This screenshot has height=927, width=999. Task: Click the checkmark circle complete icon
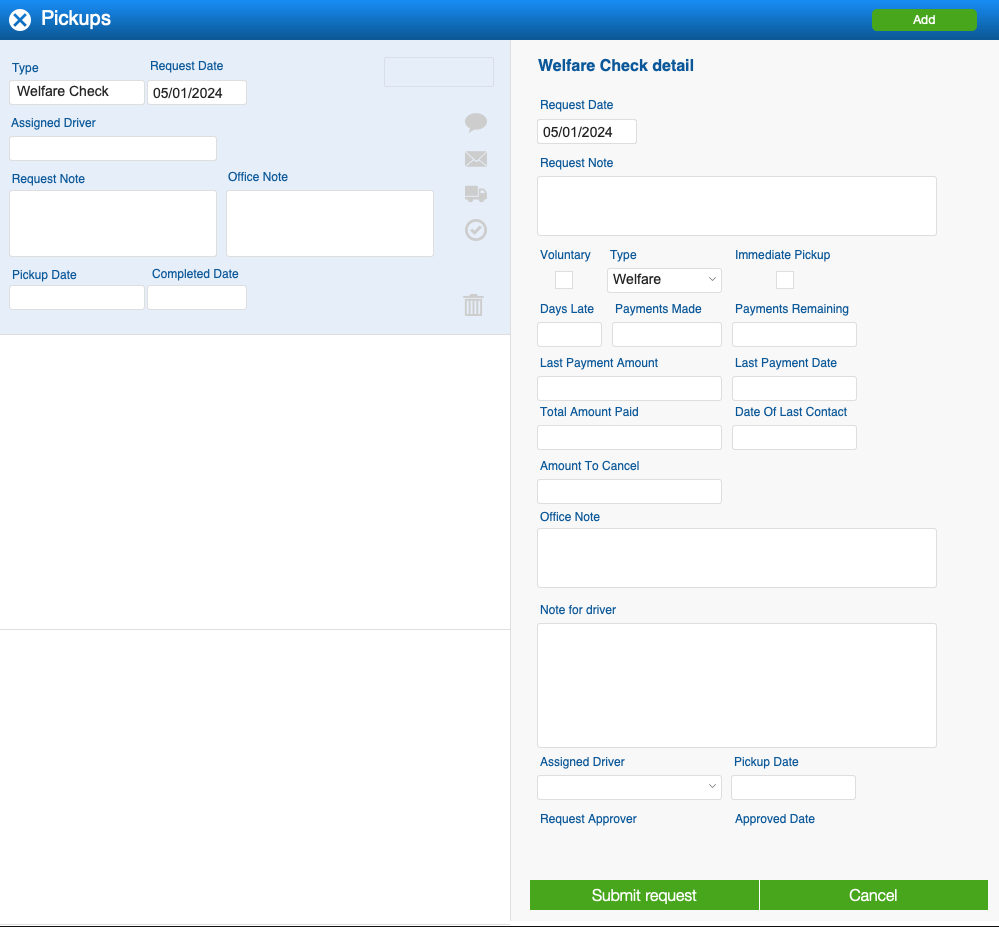pos(476,230)
